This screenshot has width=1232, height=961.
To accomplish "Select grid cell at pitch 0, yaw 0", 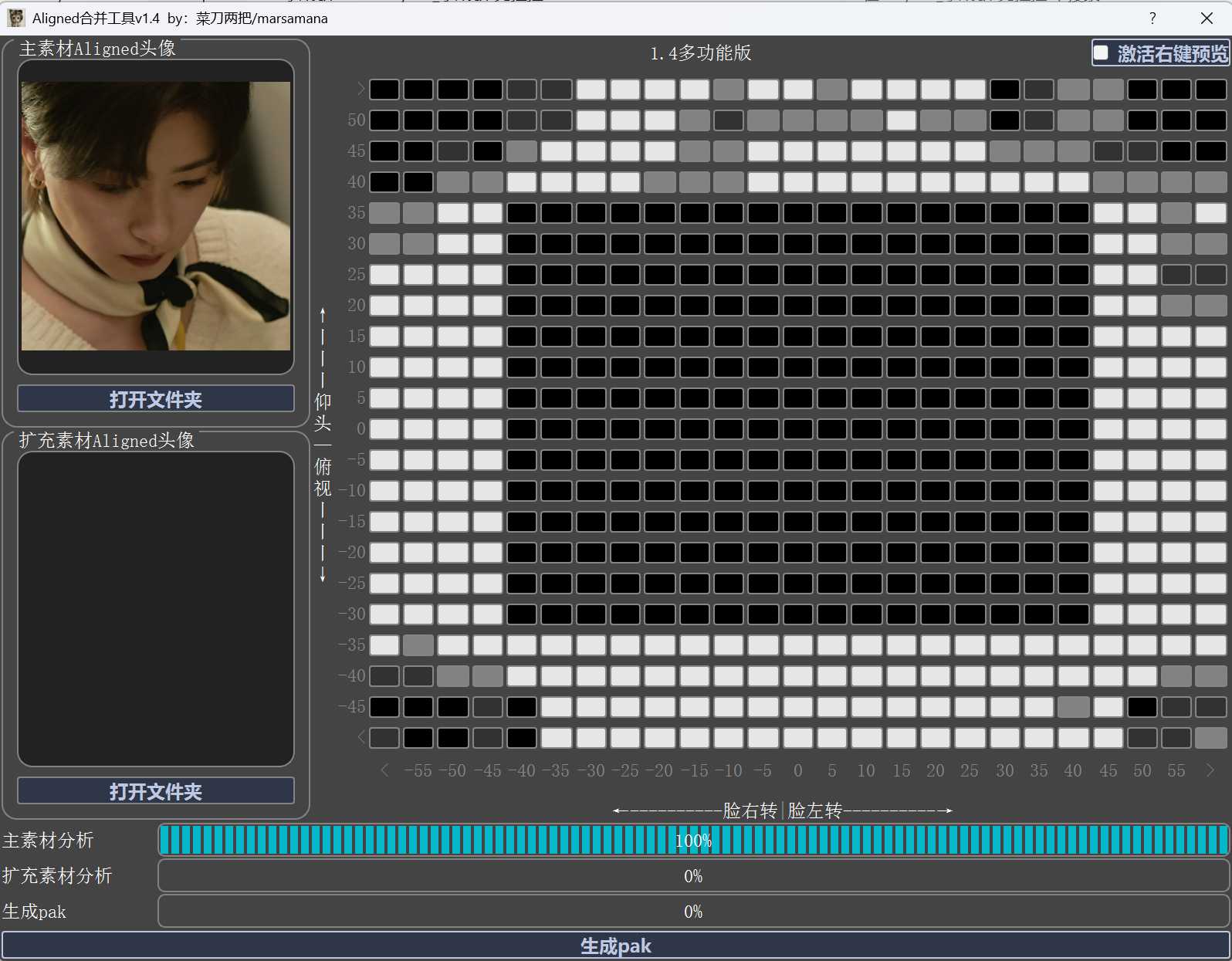I will coord(797,429).
